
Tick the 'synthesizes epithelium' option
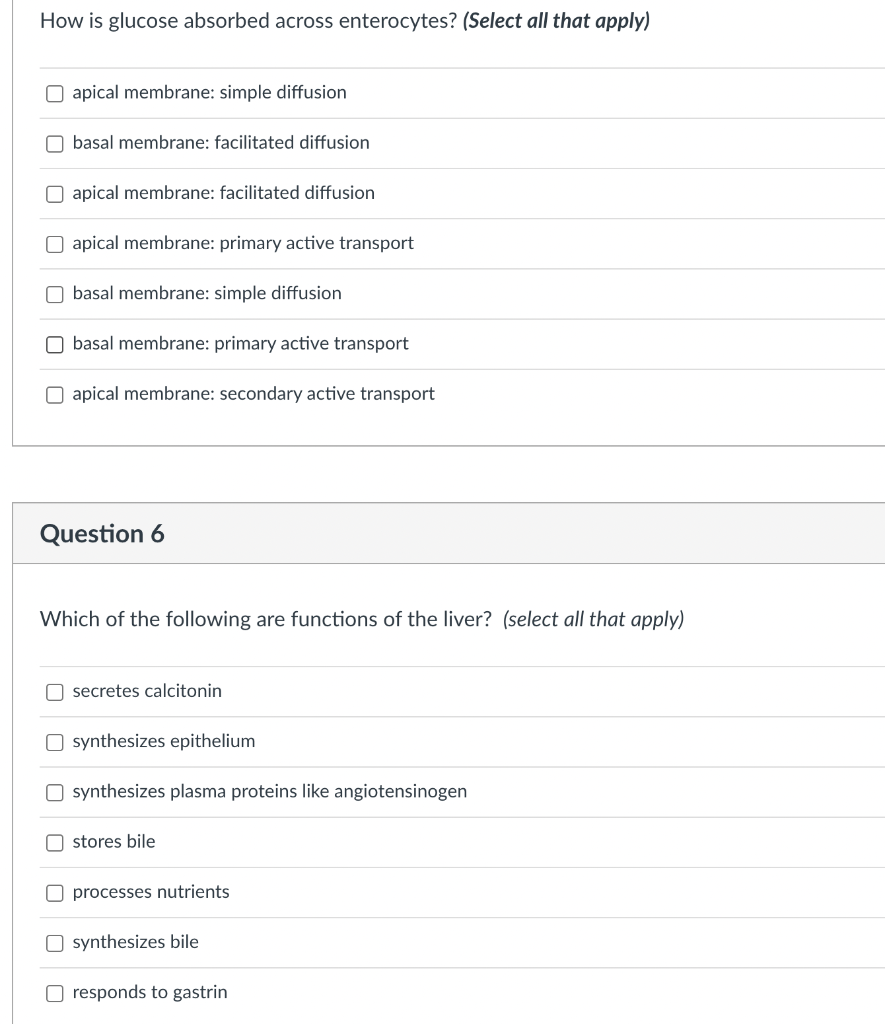click(54, 742)
